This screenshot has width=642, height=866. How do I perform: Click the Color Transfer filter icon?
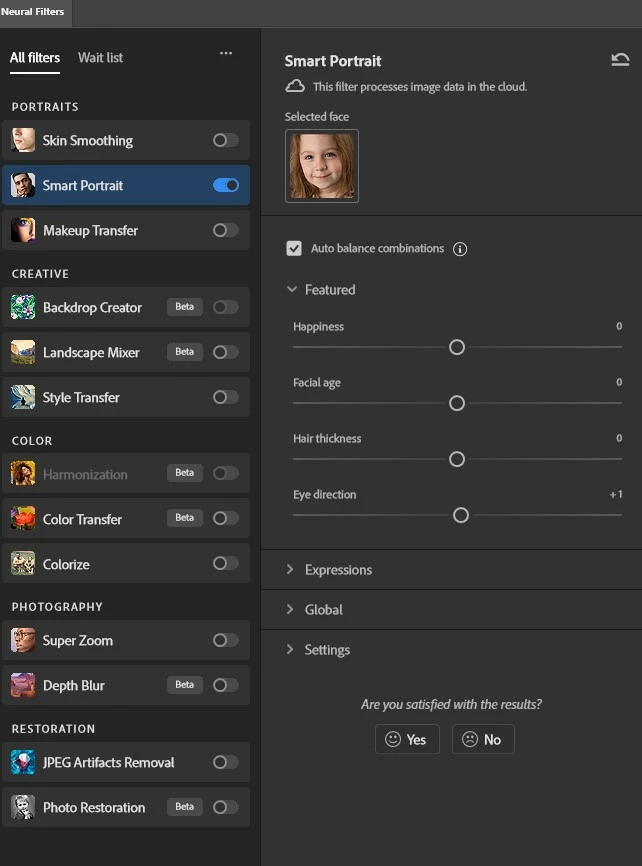click(23, 519)
